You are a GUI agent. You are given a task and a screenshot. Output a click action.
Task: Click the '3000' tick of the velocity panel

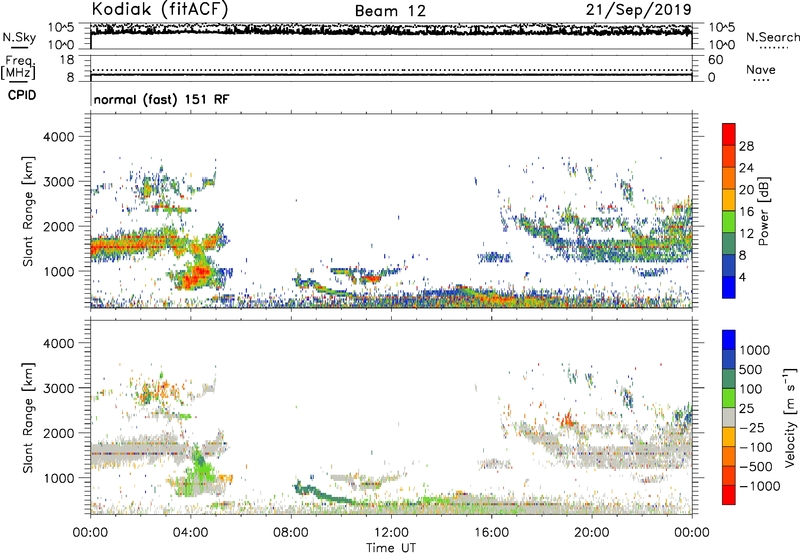tap(58, 388)
